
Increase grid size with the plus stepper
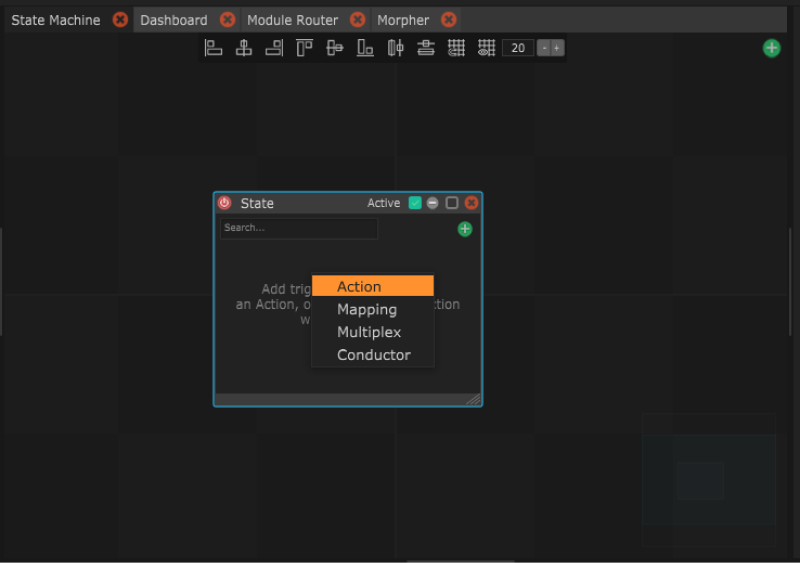coord(557,48)
